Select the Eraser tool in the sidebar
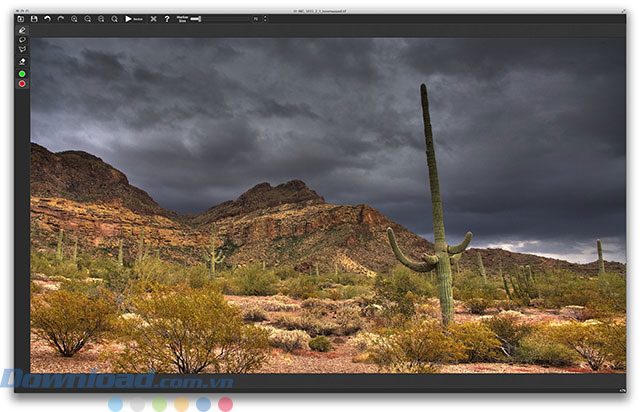Image resolution: width=640 pixels, height=412 pixels. pos(22,61)
